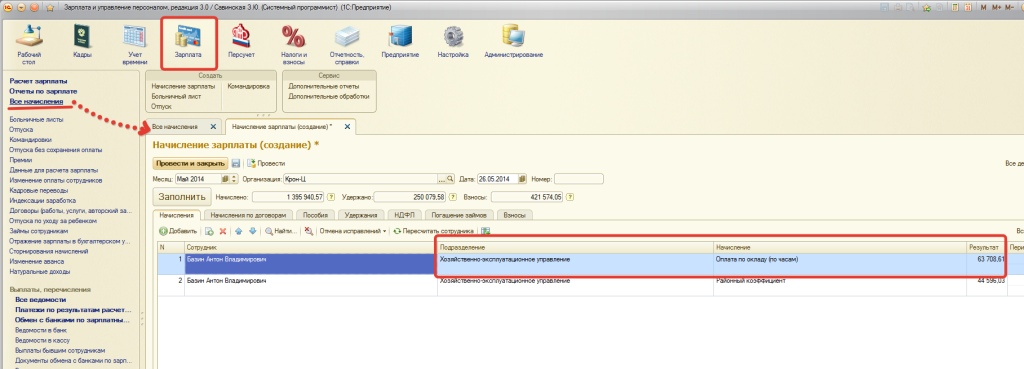Open Дополнительные обработки in the Сервис panel

tap(328, 96)
